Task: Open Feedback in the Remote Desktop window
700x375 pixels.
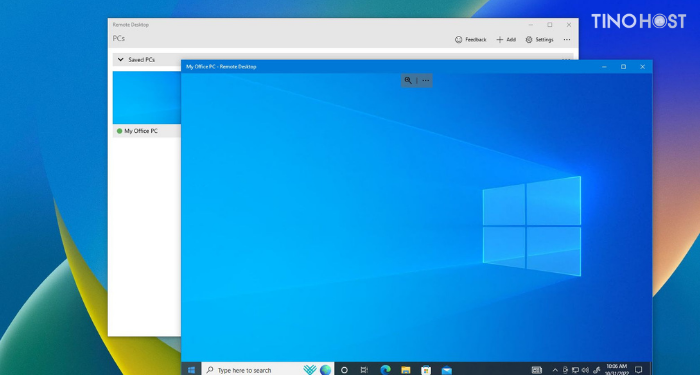Action: point(471,40)
